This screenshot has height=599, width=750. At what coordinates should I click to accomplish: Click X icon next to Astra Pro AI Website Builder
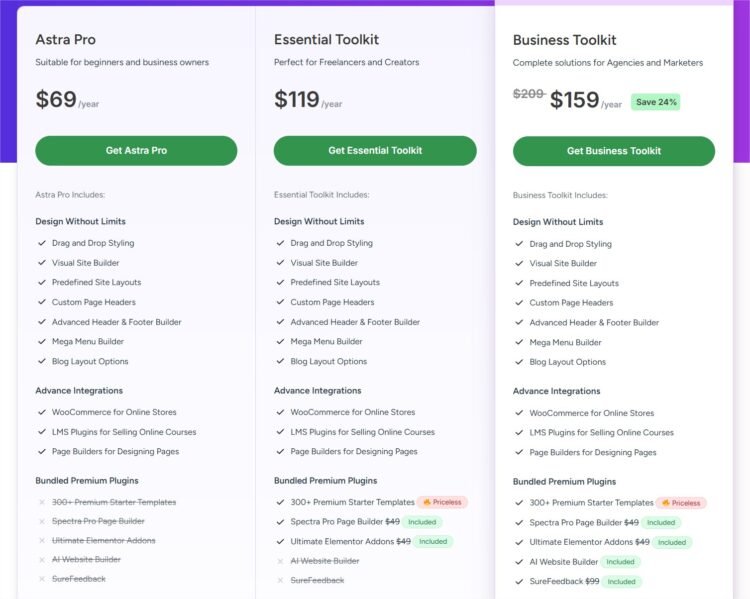tap(42, 560)
